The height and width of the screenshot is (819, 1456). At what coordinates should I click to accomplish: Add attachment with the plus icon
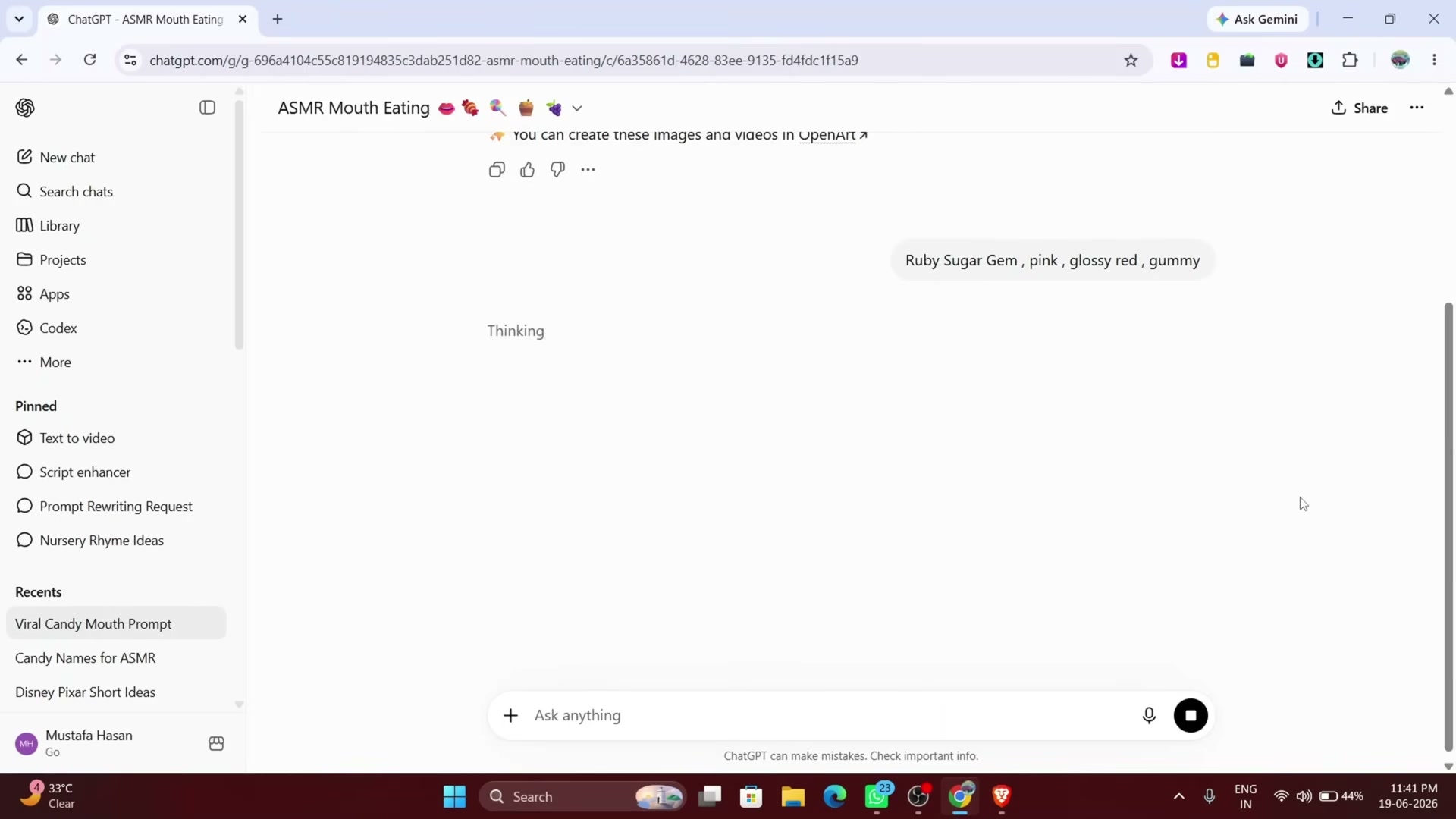(x=510, y=715)
